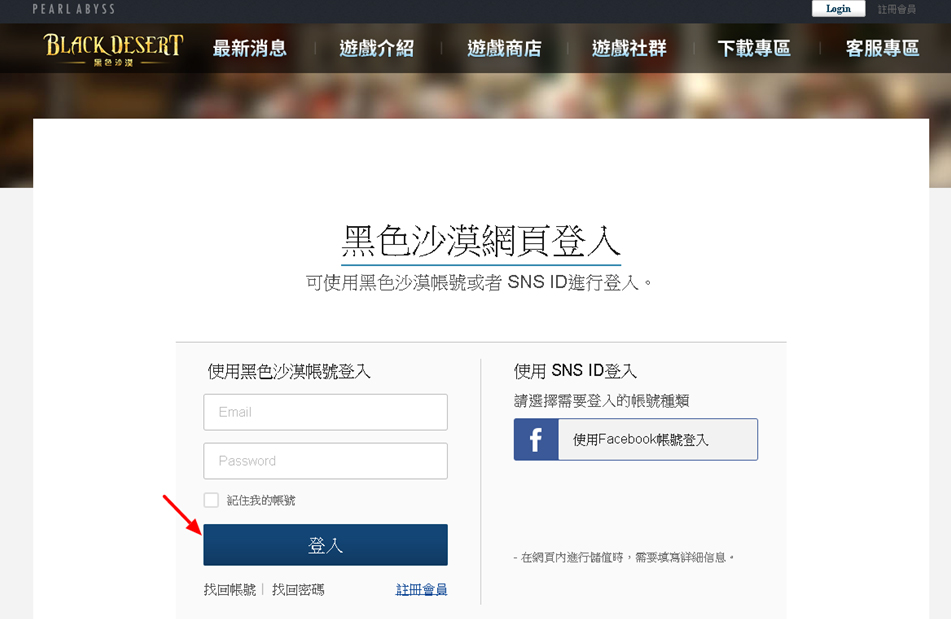Image resolution: width=951 pixels, height=619 pixels.
Task: Click the Pearl Abyss logo at top
Action: pos(74,9)
